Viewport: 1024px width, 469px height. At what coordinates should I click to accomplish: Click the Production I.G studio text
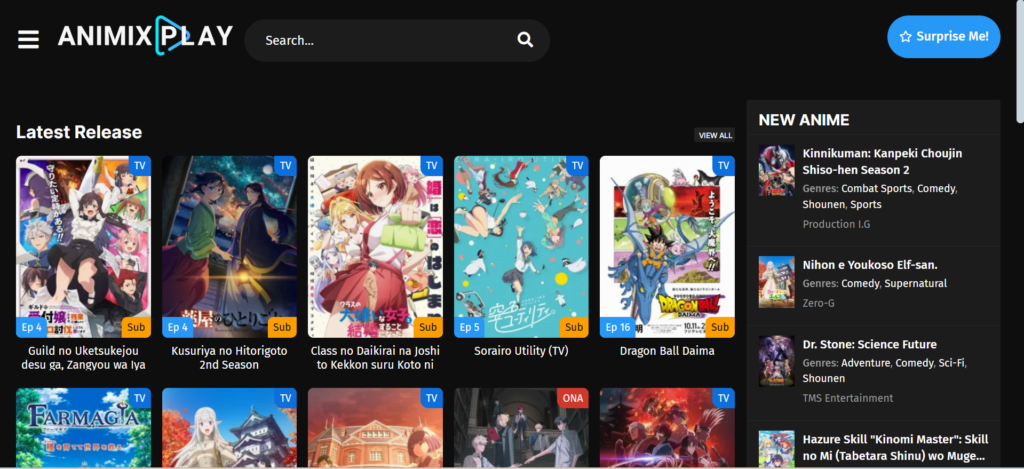pyautogui.click(x=837, y=224)
